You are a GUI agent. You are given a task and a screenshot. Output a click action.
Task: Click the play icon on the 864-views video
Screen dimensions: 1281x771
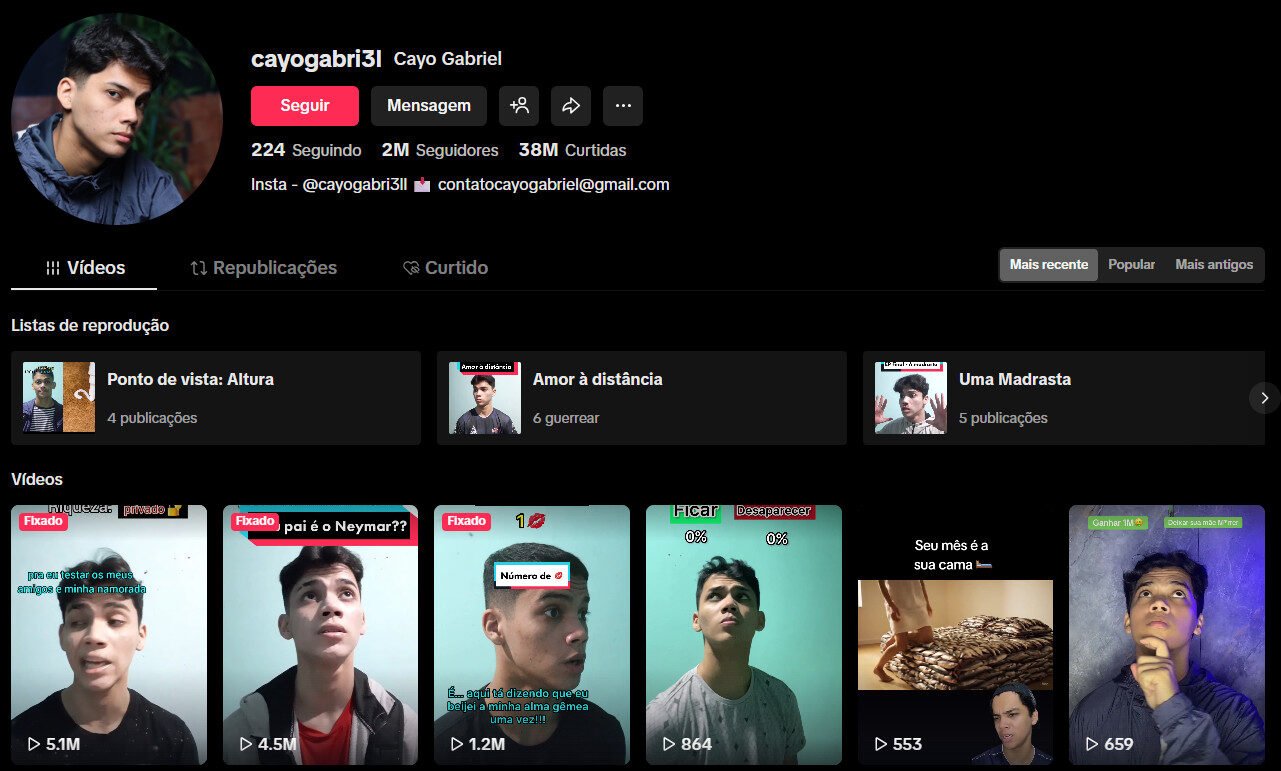(x=668, y=743)
